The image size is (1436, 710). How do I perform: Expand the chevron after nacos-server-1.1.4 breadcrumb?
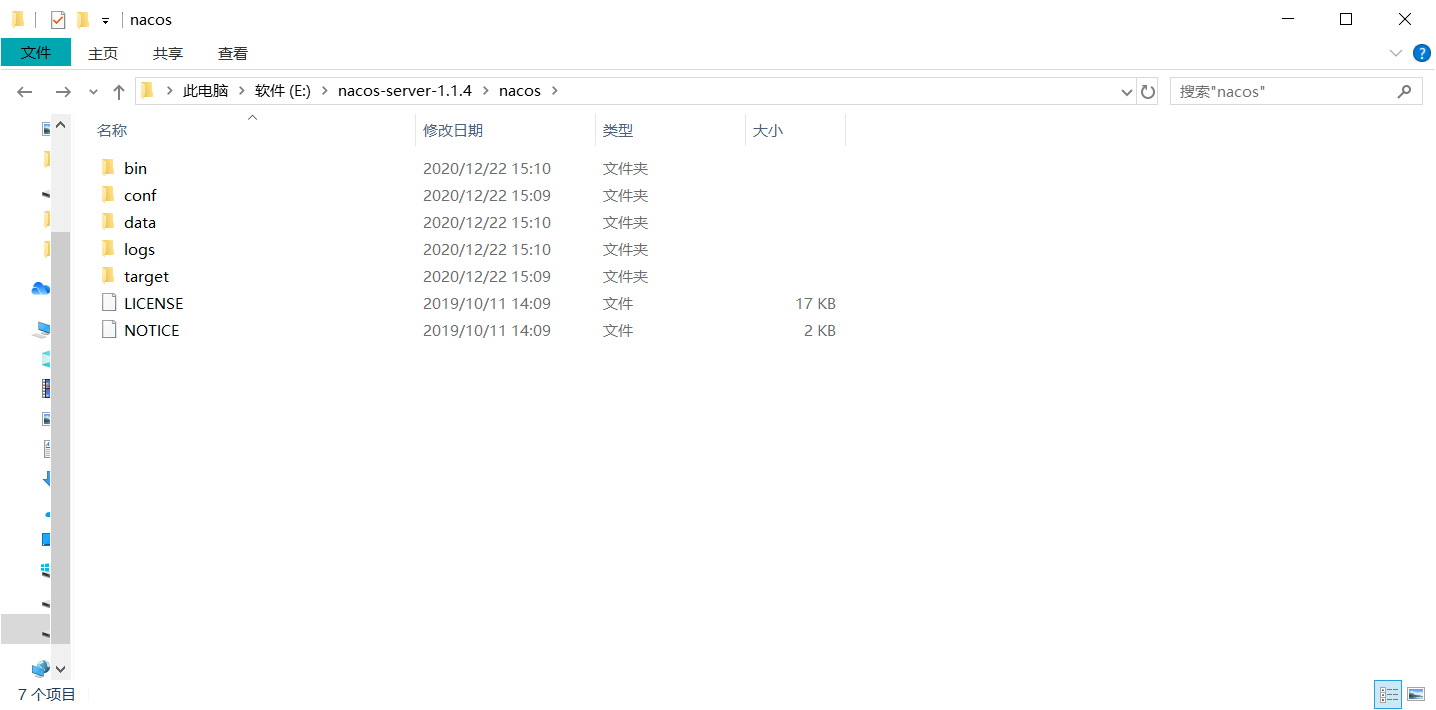pyautogui.click(x=485, y=91)
